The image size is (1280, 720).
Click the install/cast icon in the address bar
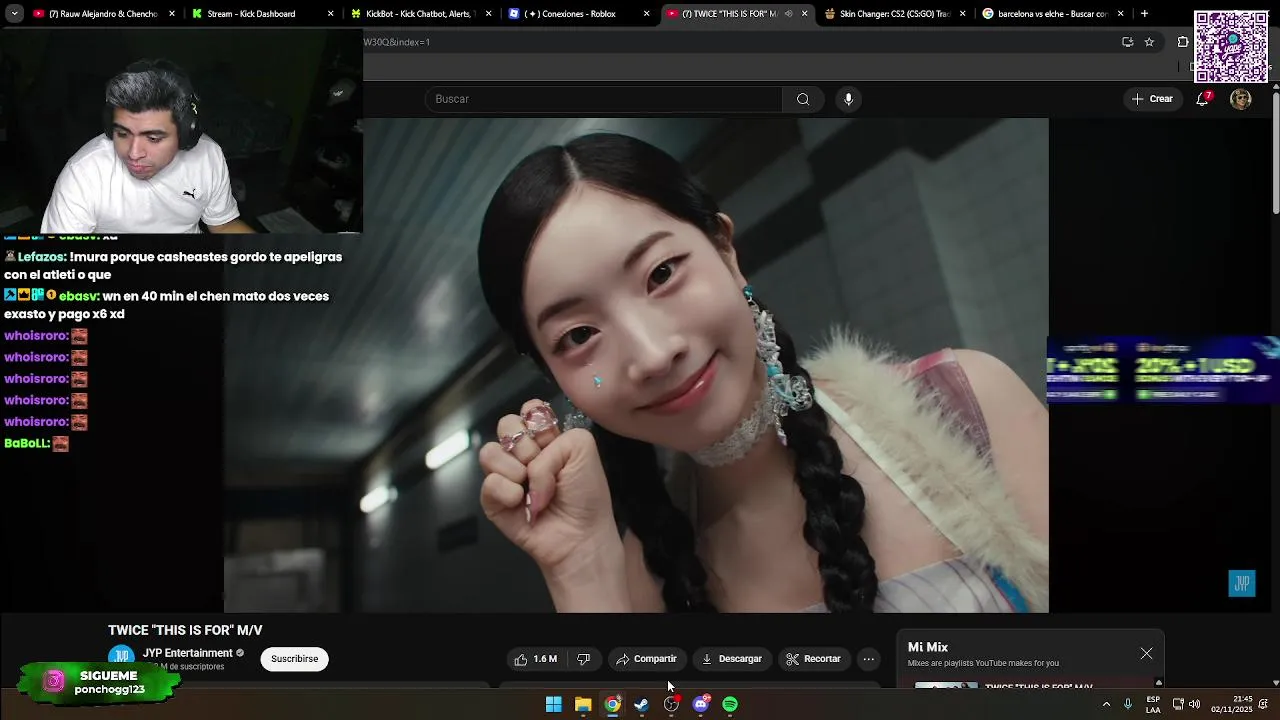1127,42
